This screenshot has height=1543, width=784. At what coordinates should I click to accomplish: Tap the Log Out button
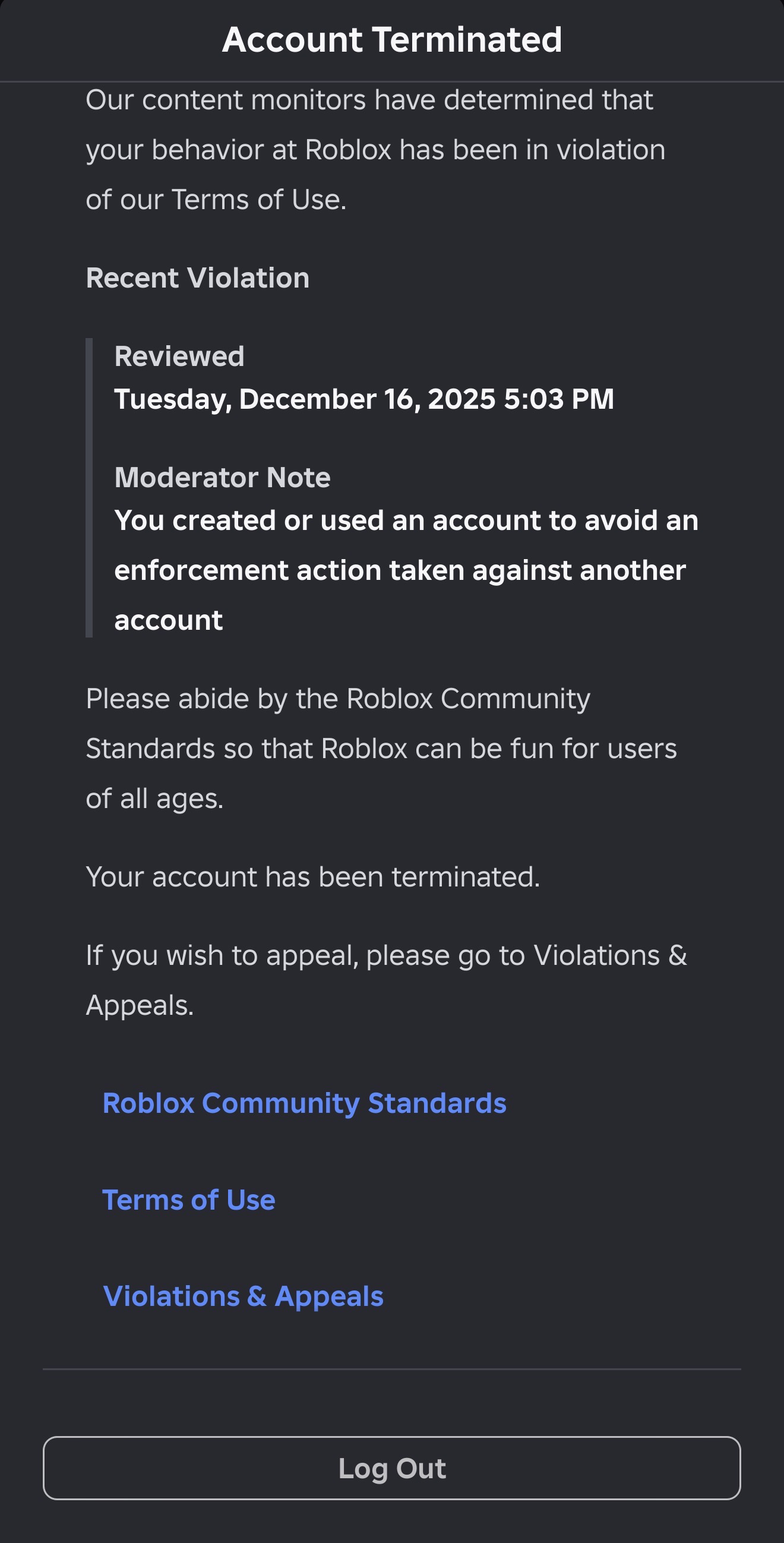tap(391, 1468)
